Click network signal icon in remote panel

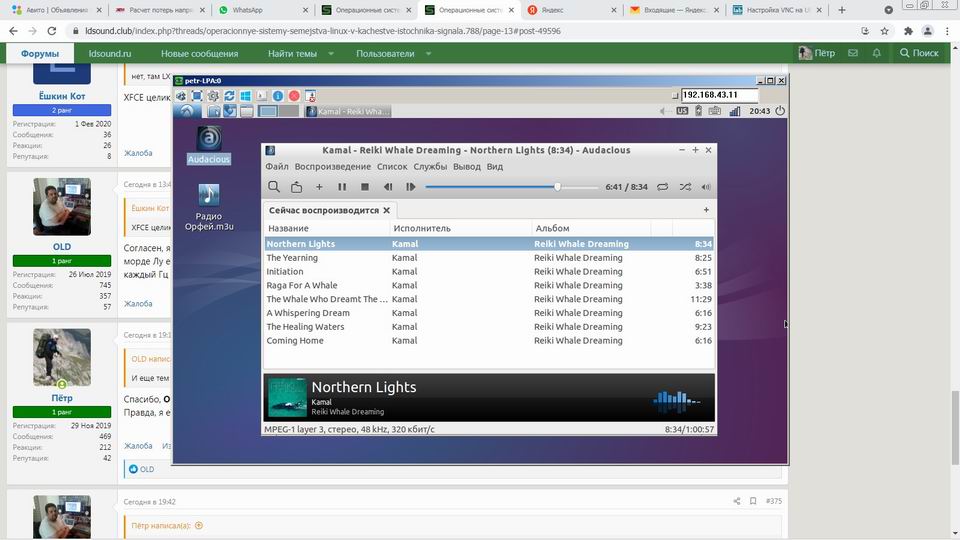(735, 111)
